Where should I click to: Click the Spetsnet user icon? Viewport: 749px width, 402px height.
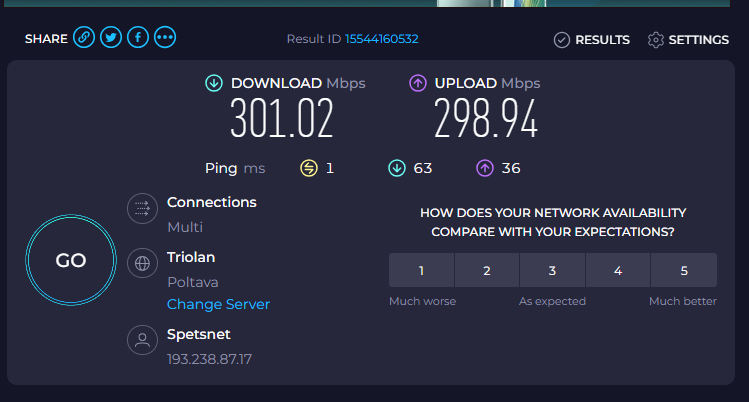(142, 340)
